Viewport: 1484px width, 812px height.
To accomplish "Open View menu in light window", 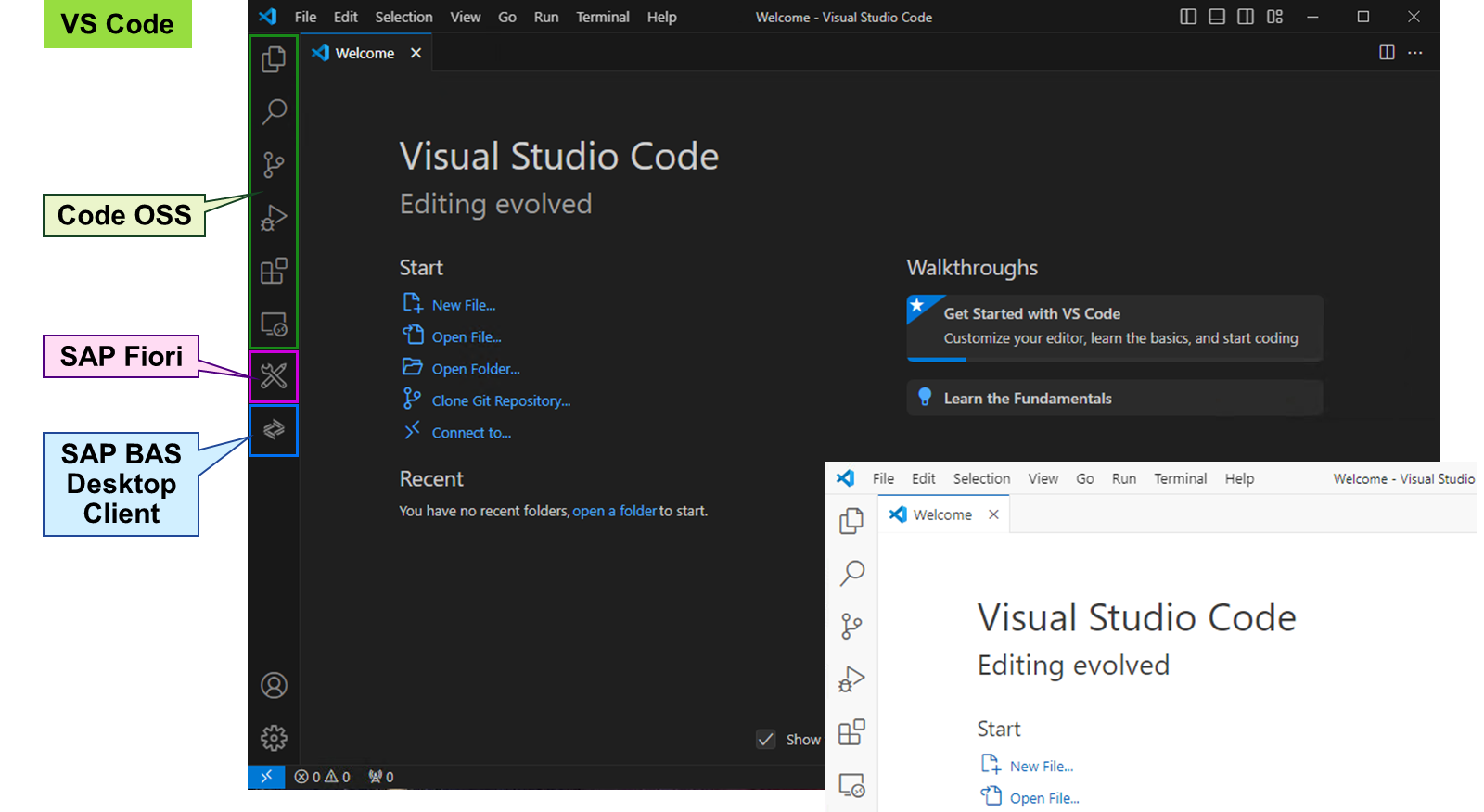I will click(1043, 478).
